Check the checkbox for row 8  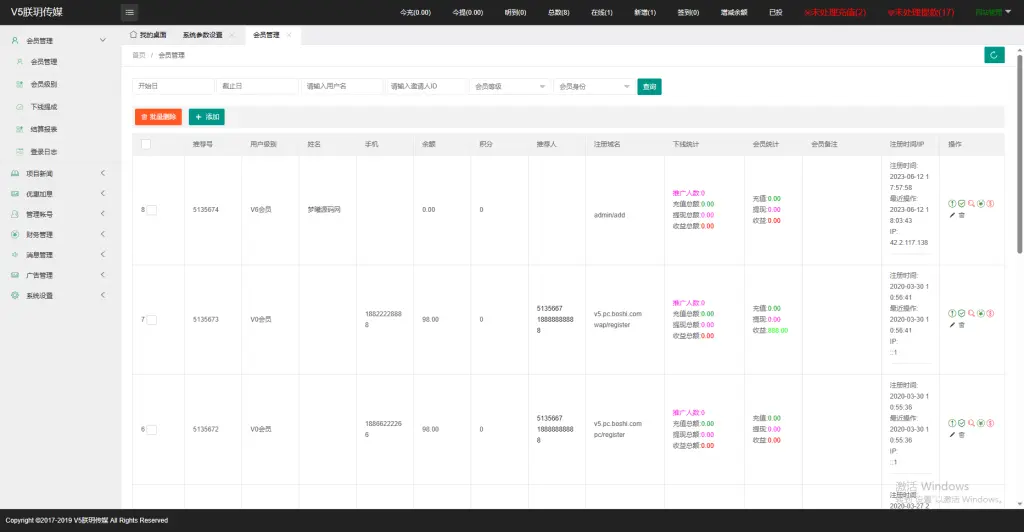(152, 210)
